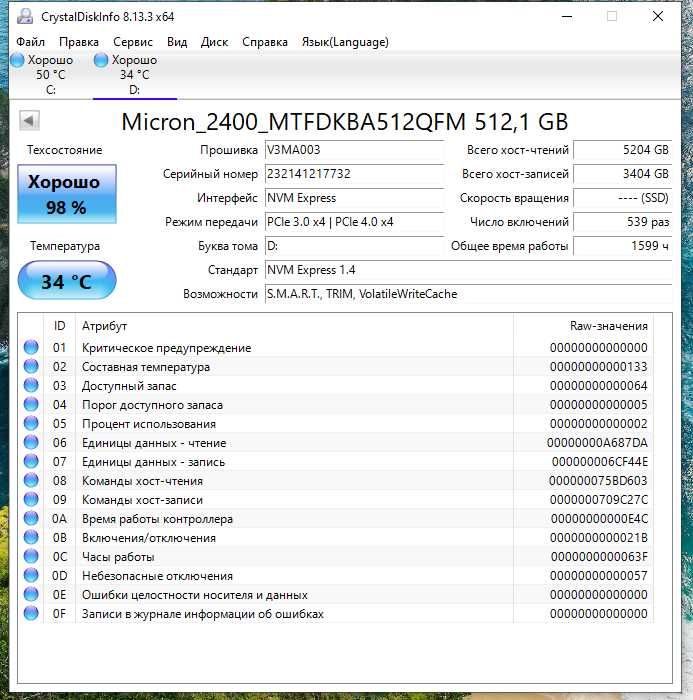Open the Язык(Language) menu
This screenshot has height=700, width=693.
click(x=345, y=42)
